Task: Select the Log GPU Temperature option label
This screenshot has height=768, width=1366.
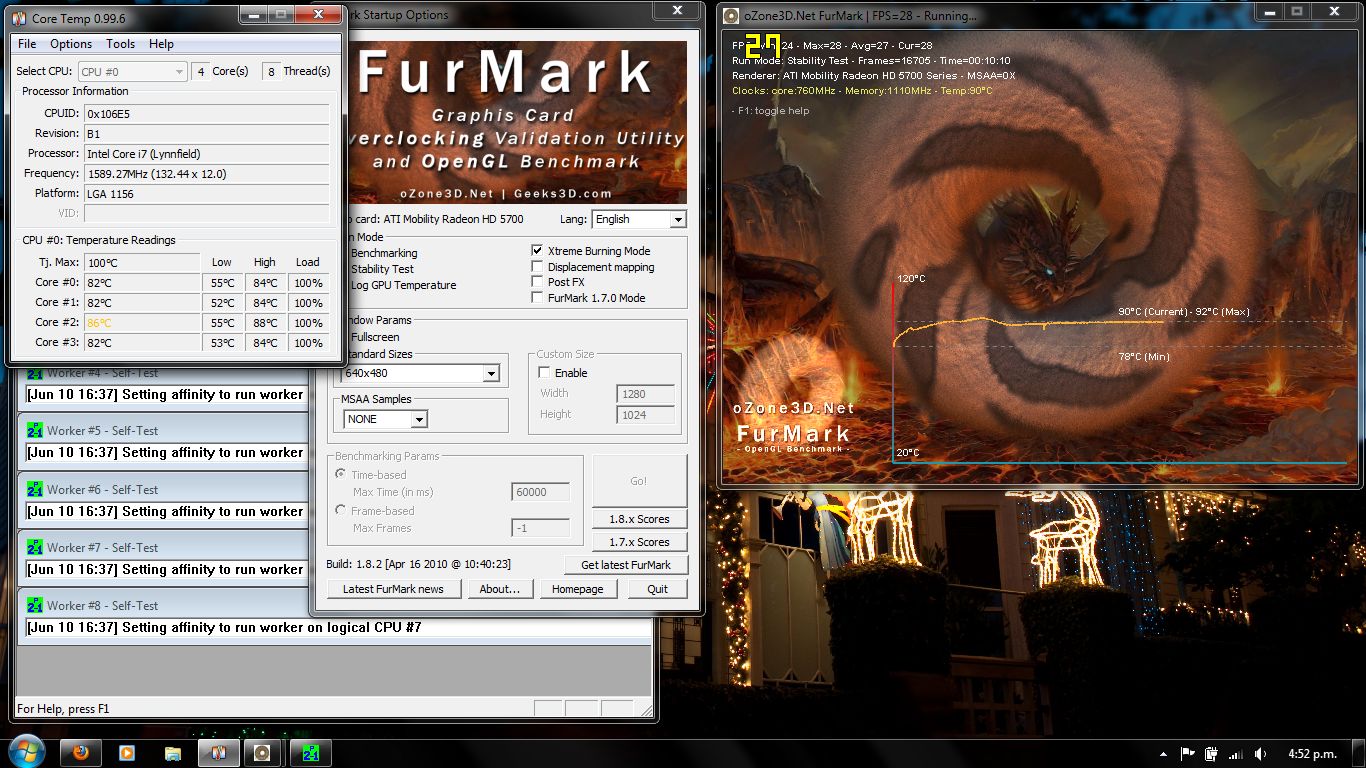Action: [x=403, y=285]
